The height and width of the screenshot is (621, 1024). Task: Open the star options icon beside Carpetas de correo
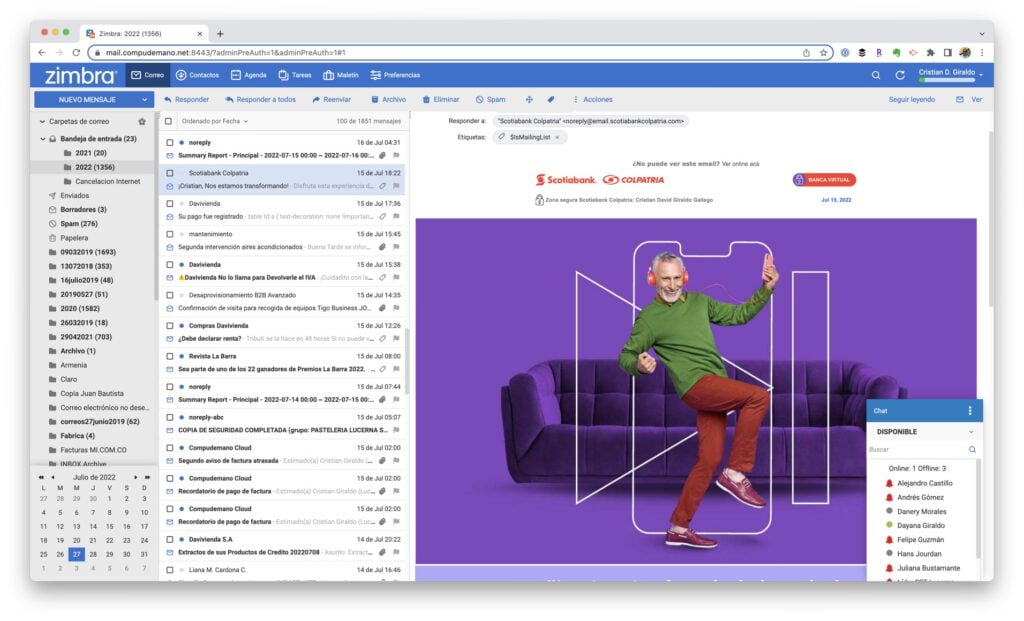coord(142,121)
